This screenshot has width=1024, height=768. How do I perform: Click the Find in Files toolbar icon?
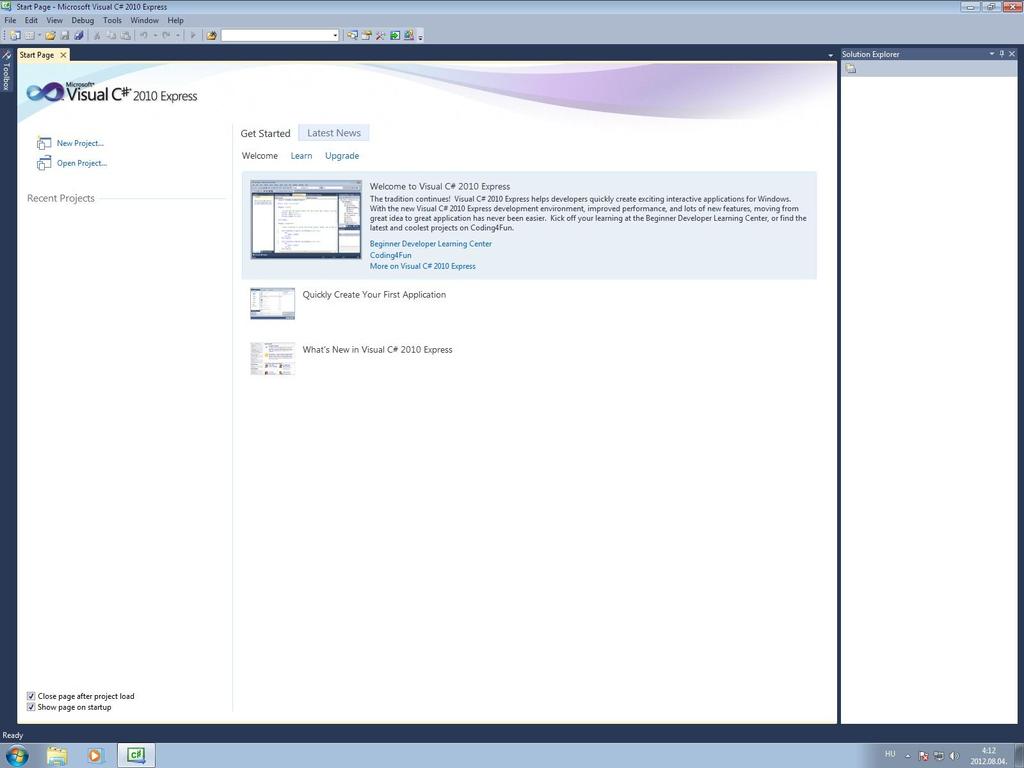(x=211, y=35)
